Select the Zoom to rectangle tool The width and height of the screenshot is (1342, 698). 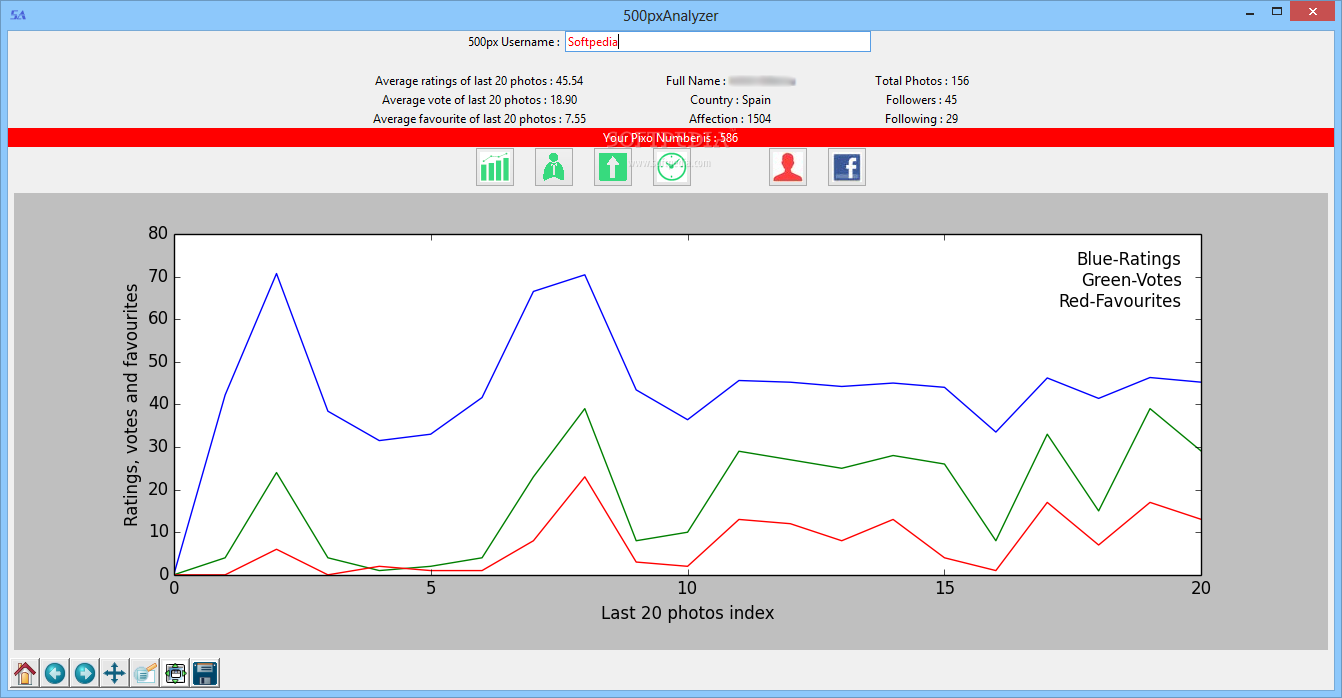pos(145,673)
